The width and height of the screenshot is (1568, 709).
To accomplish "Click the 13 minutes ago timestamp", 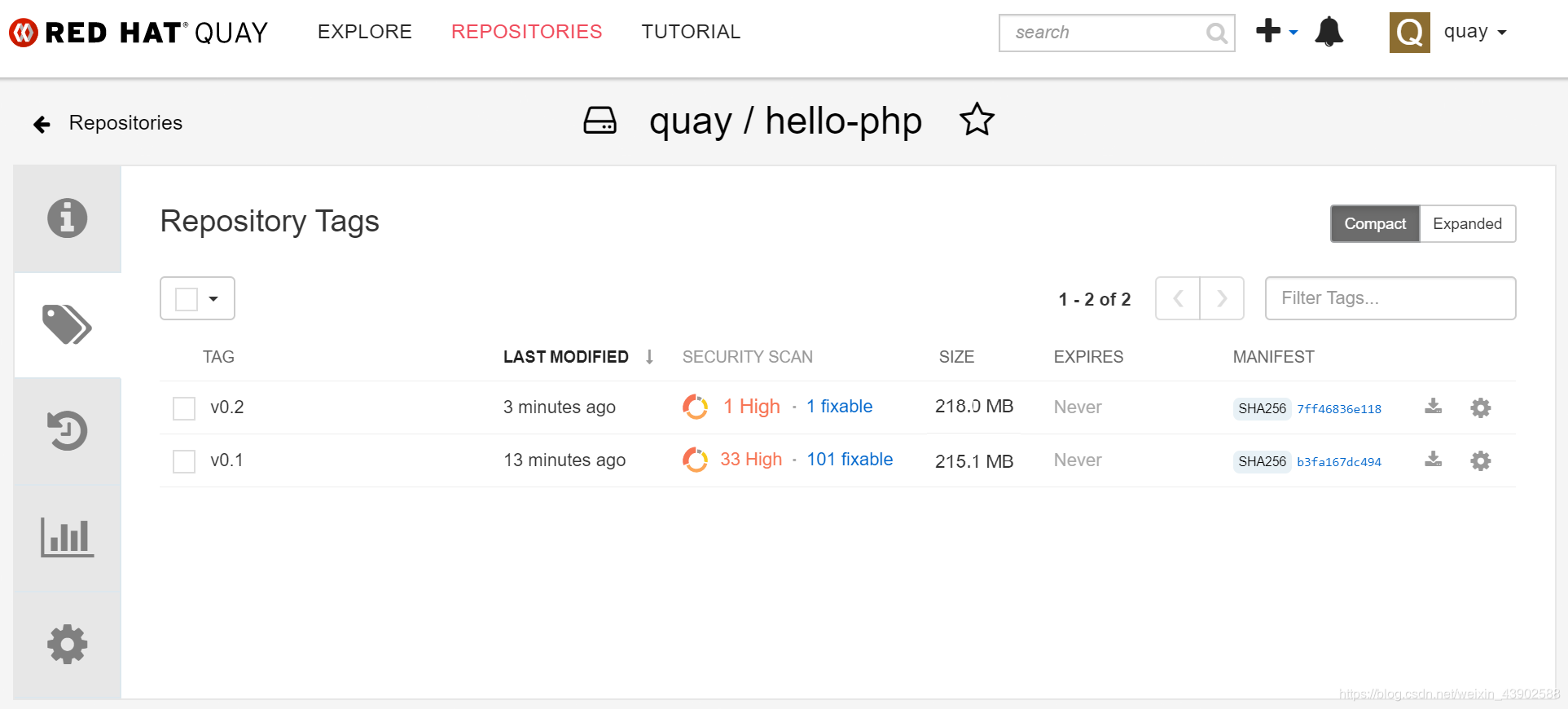I will click(x=564, y=460).
